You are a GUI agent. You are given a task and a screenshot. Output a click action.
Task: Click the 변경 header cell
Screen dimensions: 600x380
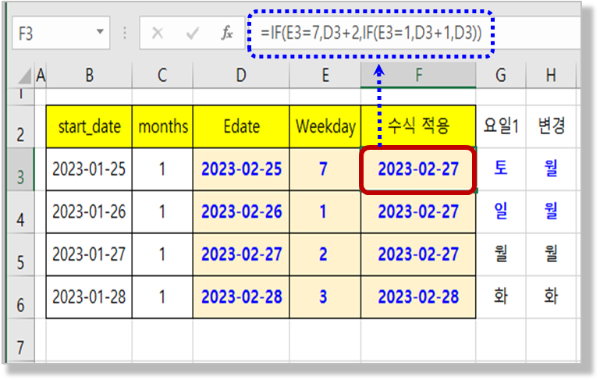point(551,127)
